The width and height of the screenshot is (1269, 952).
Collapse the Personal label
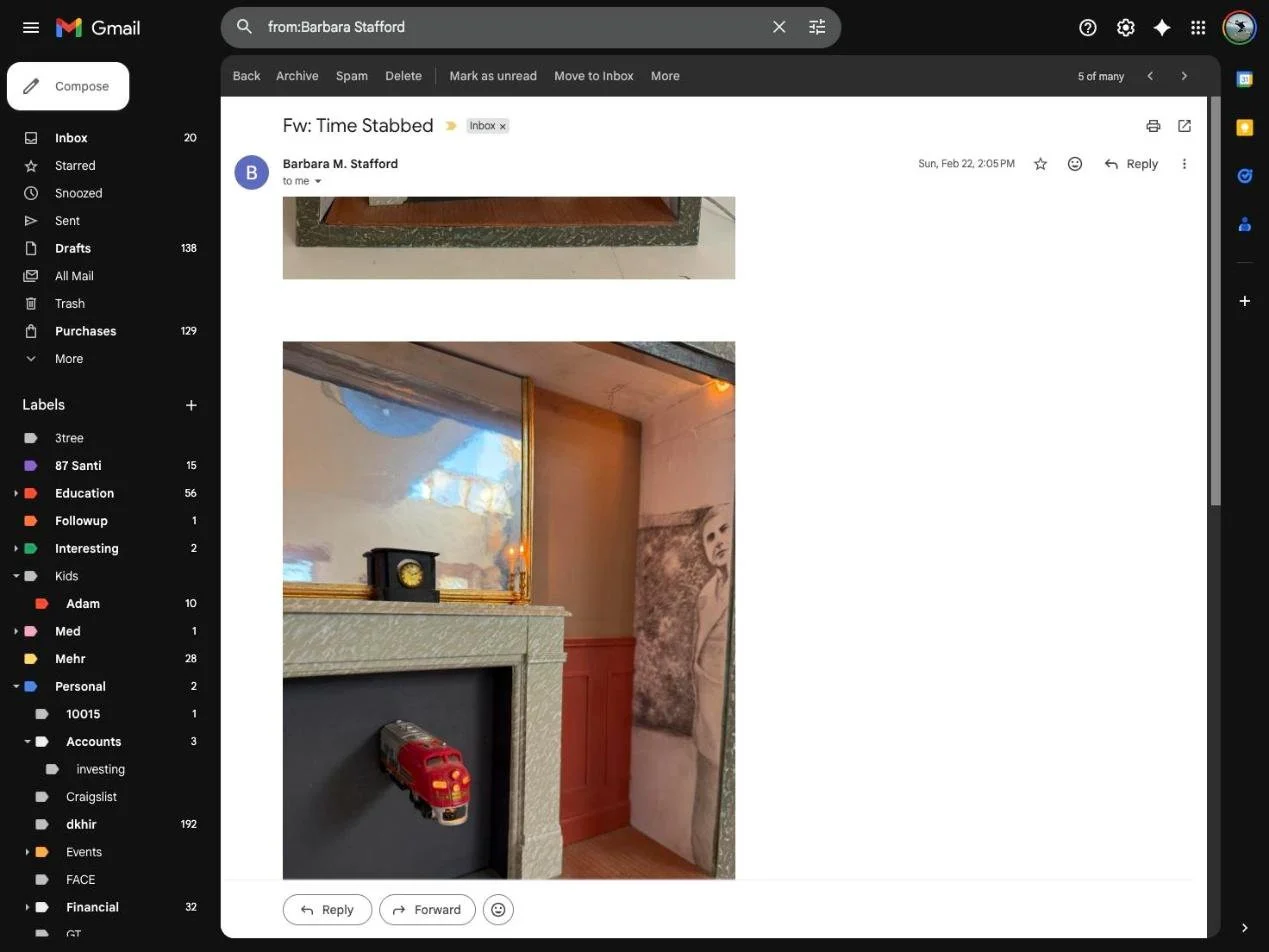click(x=16, y=687)
